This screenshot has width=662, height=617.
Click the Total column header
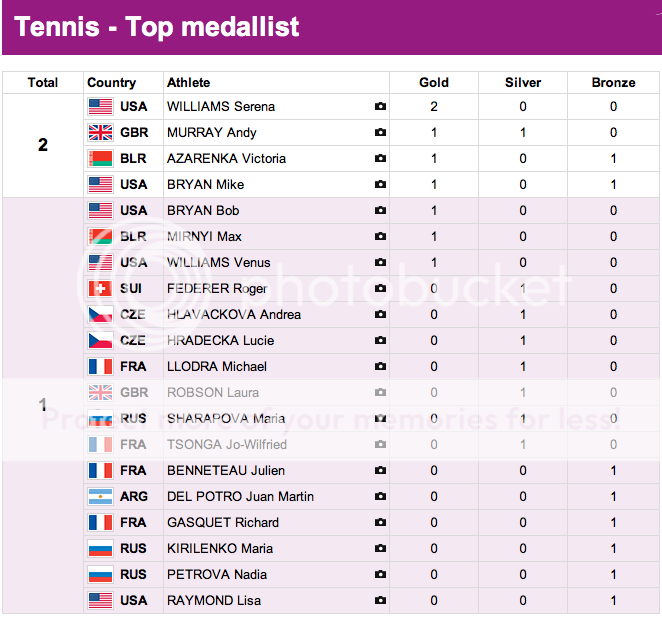point(43,83)
